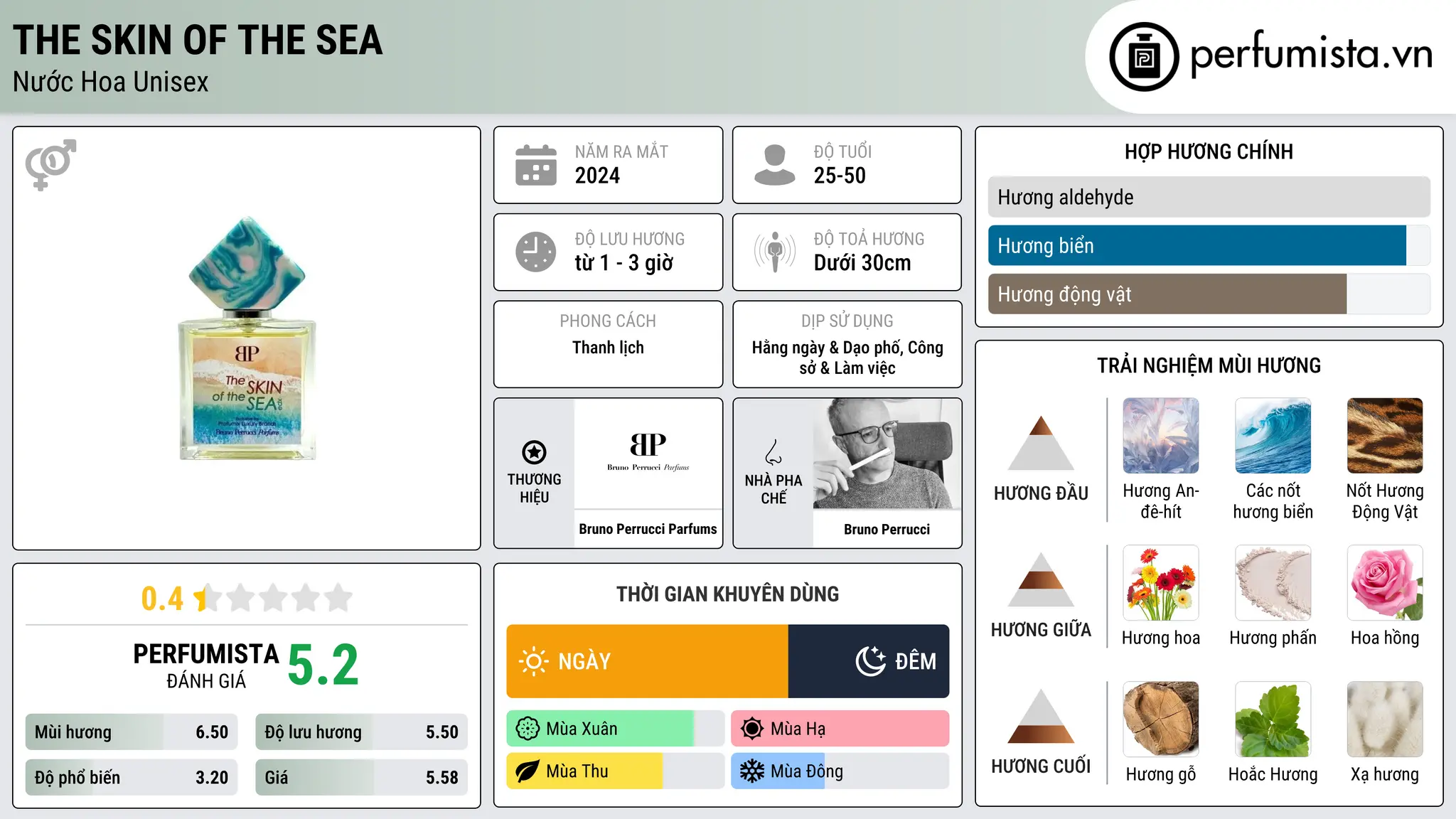Open the Các nốt hương biển wave image
Viewport: 1456px width, 819px height.
(x=1273, y=436)
